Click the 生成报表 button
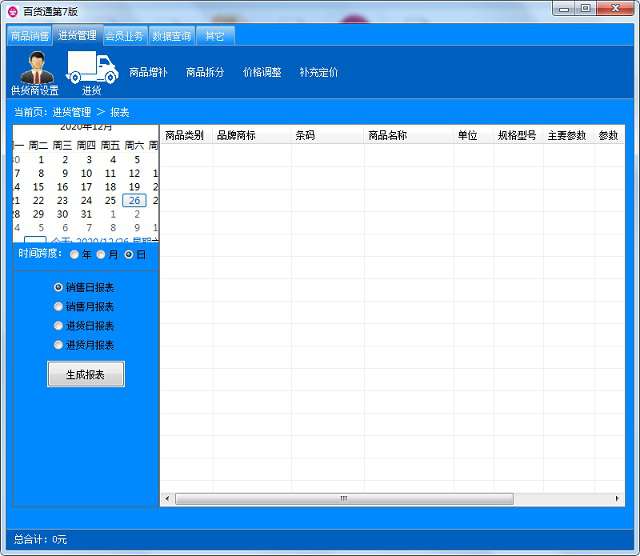This screenshot has height=556, width=640. click(86, 374)
